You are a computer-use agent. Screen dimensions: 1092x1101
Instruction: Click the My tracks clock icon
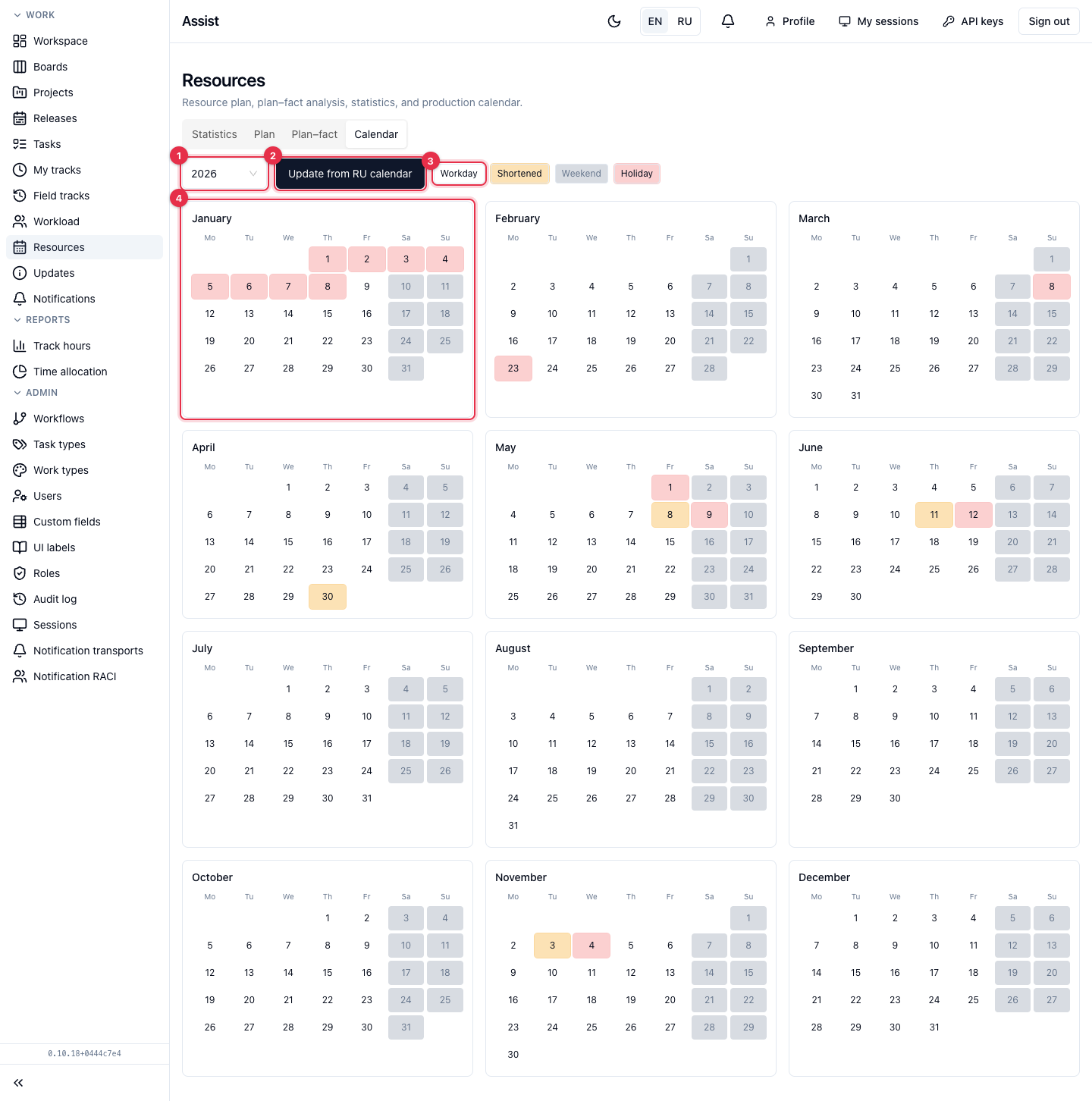20,170
